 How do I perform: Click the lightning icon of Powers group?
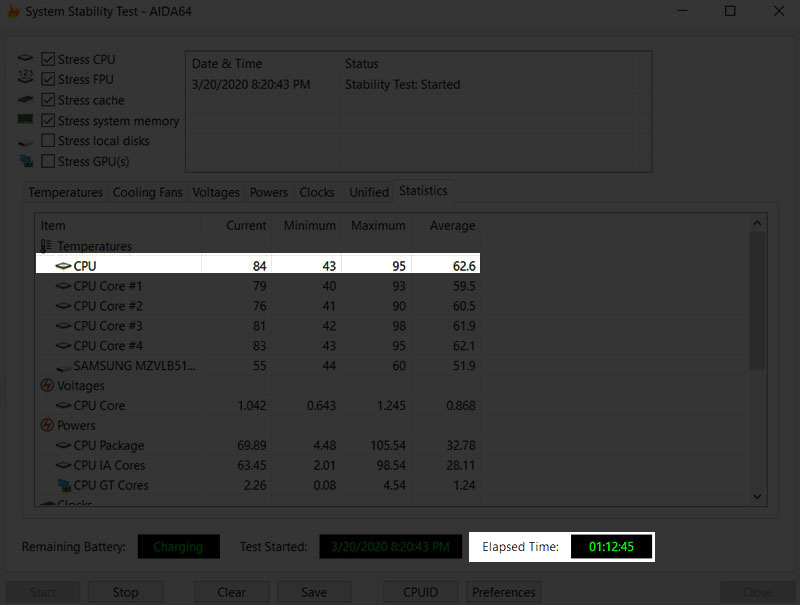pos(47,425)
